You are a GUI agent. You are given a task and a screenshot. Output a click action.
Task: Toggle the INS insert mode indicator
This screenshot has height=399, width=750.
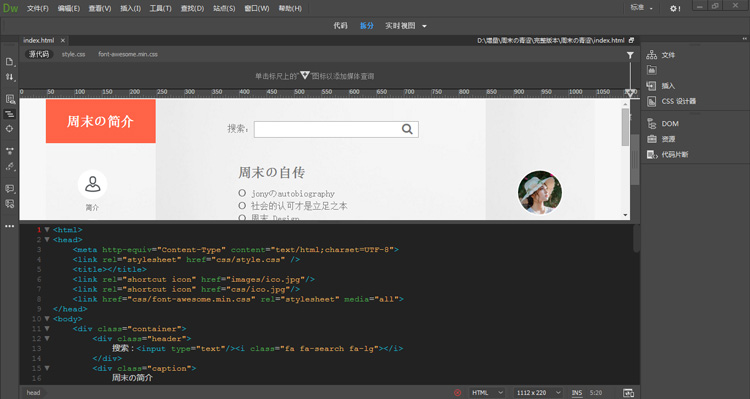coord(577,393)
